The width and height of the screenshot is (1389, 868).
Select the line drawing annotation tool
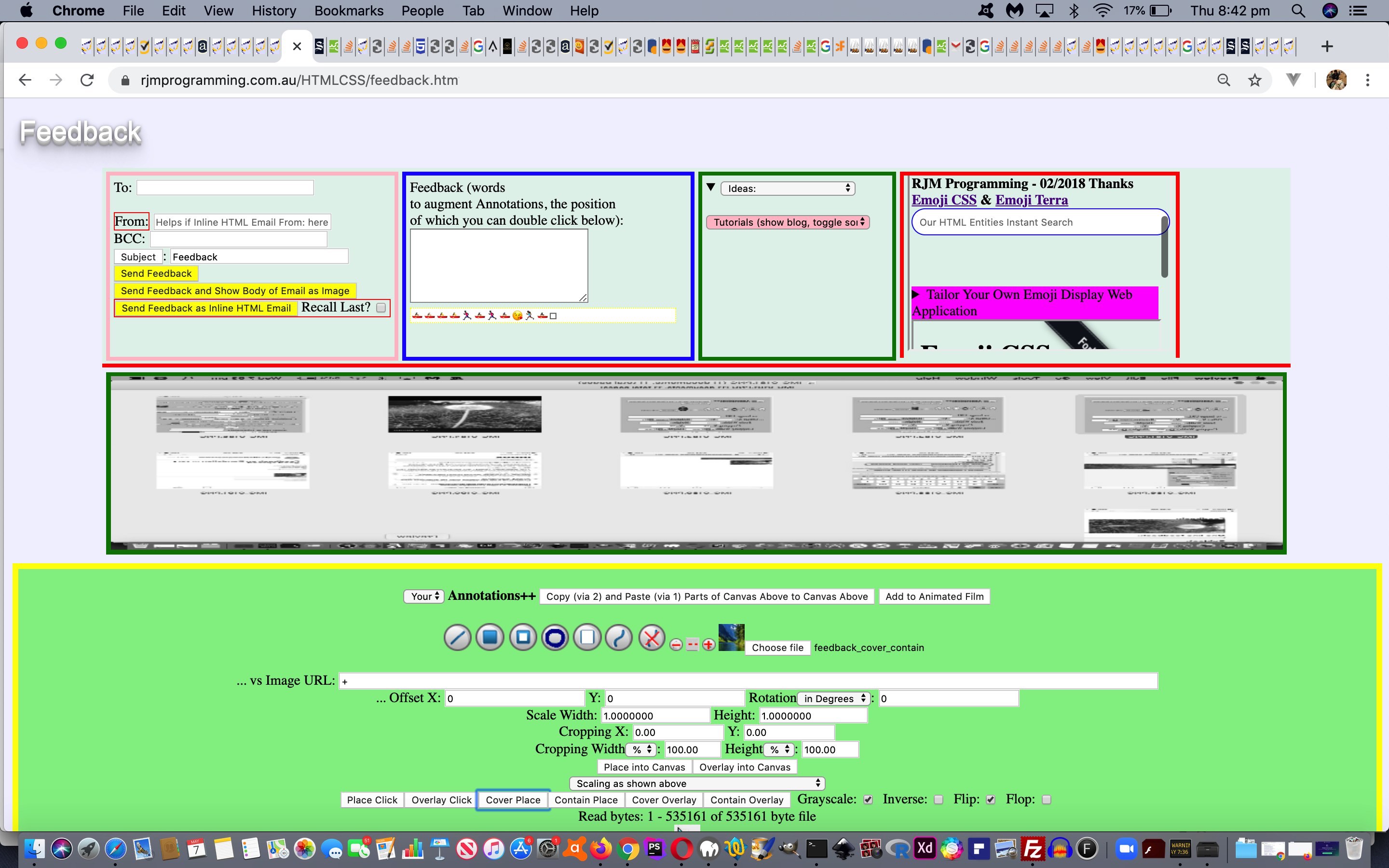pyautogui.click(x=457, y=637)
